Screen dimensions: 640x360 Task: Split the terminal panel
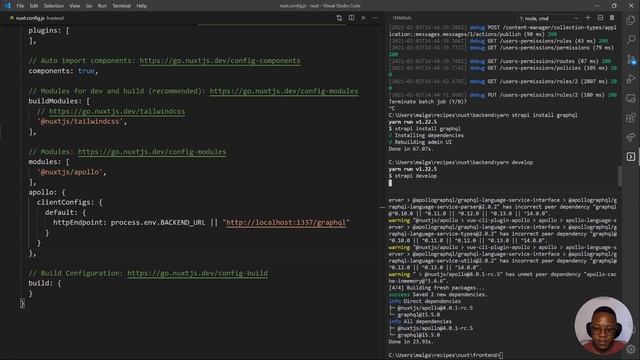(600, 18)
